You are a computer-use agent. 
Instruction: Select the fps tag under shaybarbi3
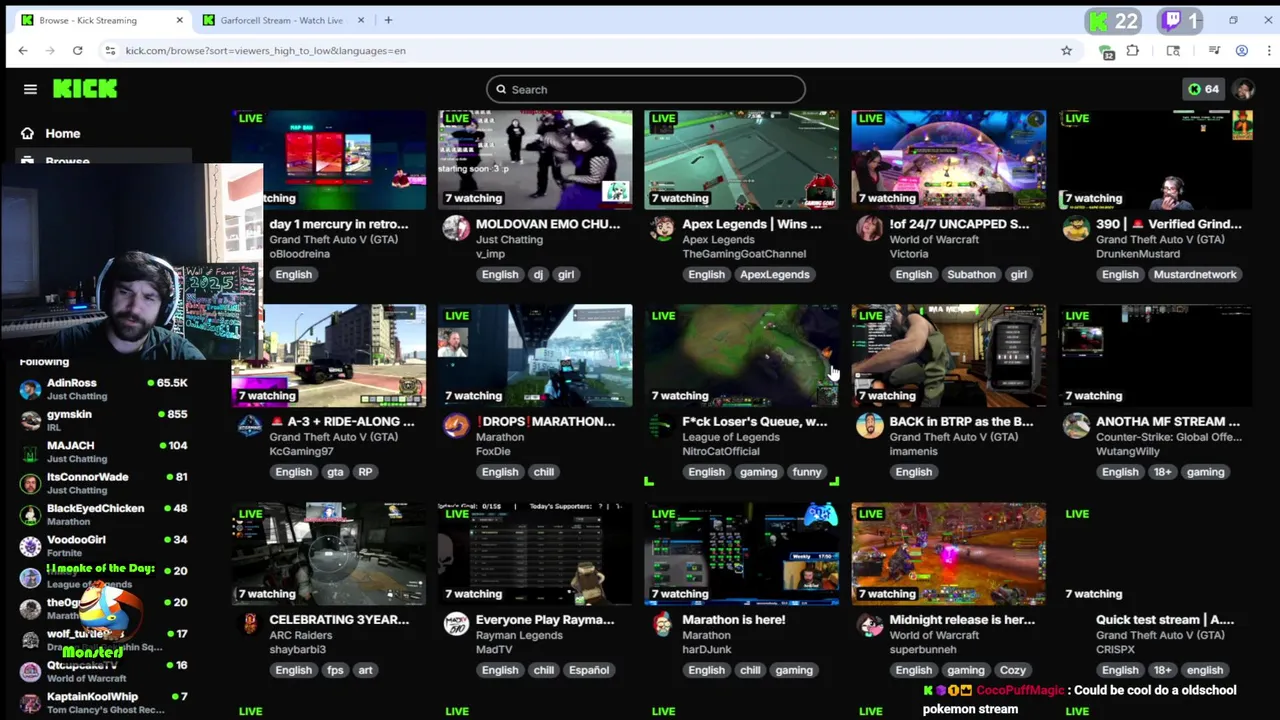tap(335, 670)
